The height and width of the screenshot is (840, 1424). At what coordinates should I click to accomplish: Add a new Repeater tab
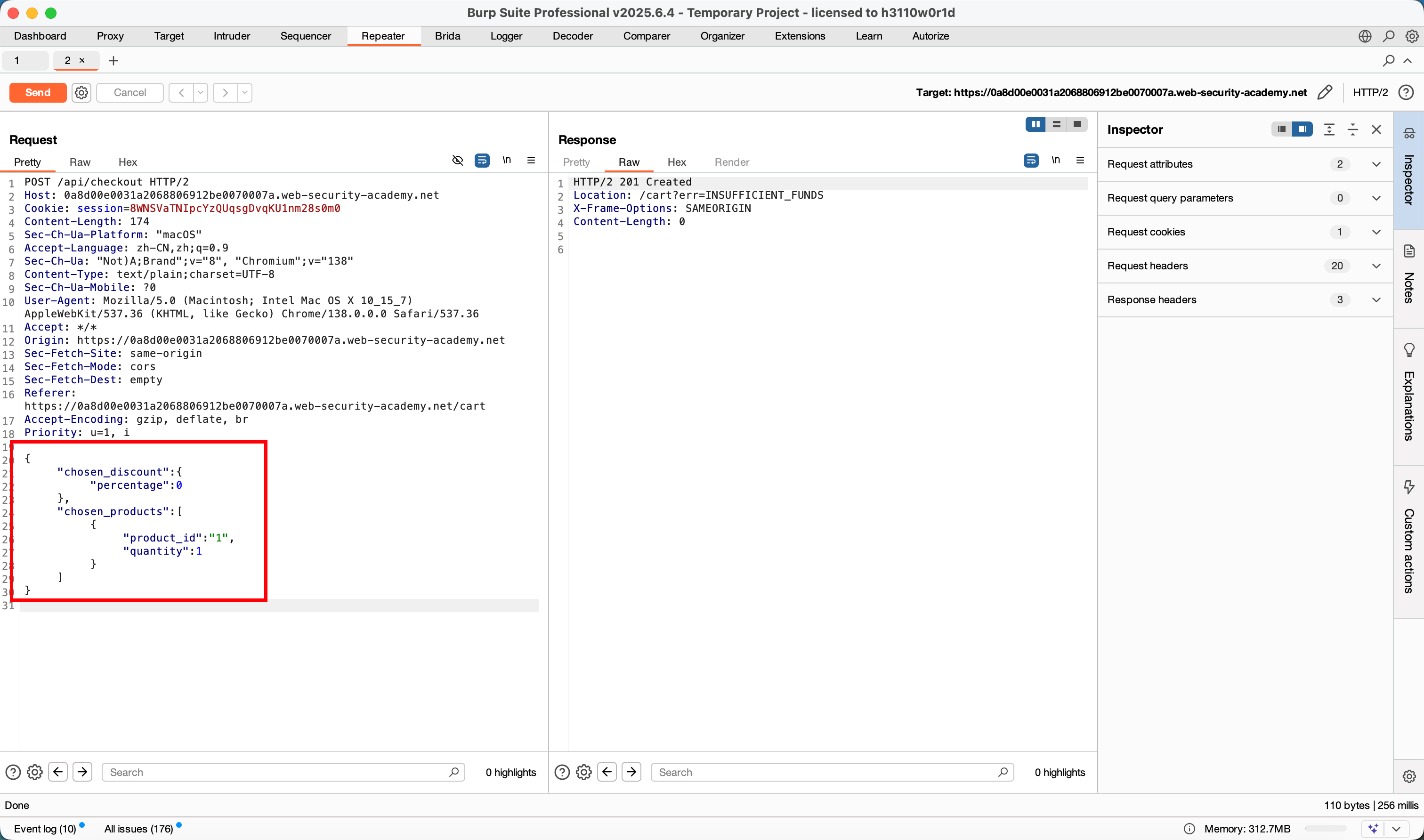[113, 61]
